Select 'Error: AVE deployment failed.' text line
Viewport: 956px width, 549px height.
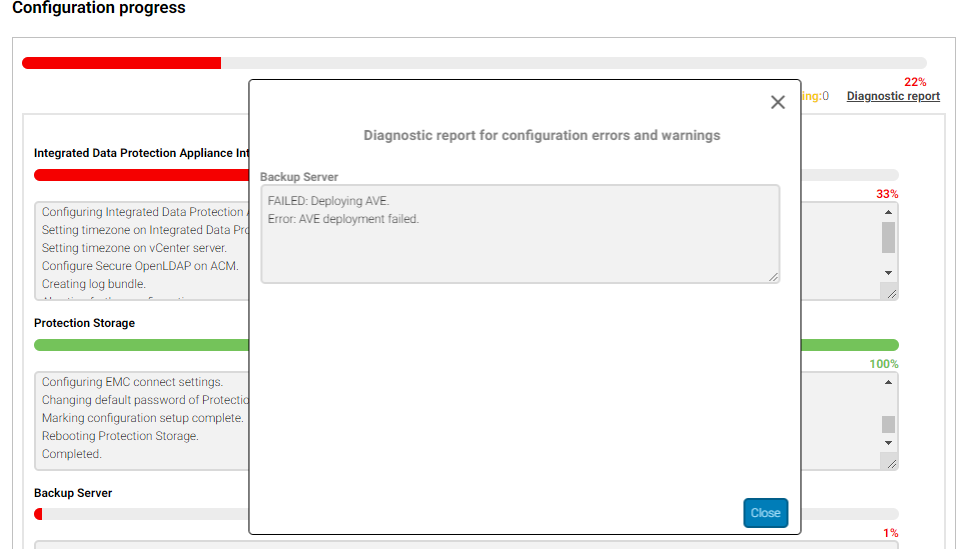pyautogui.click(x=343, y=219)
